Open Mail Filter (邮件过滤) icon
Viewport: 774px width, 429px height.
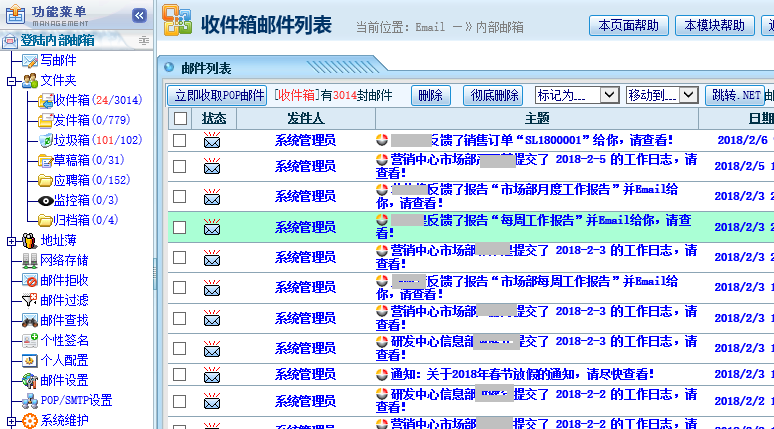29,300
